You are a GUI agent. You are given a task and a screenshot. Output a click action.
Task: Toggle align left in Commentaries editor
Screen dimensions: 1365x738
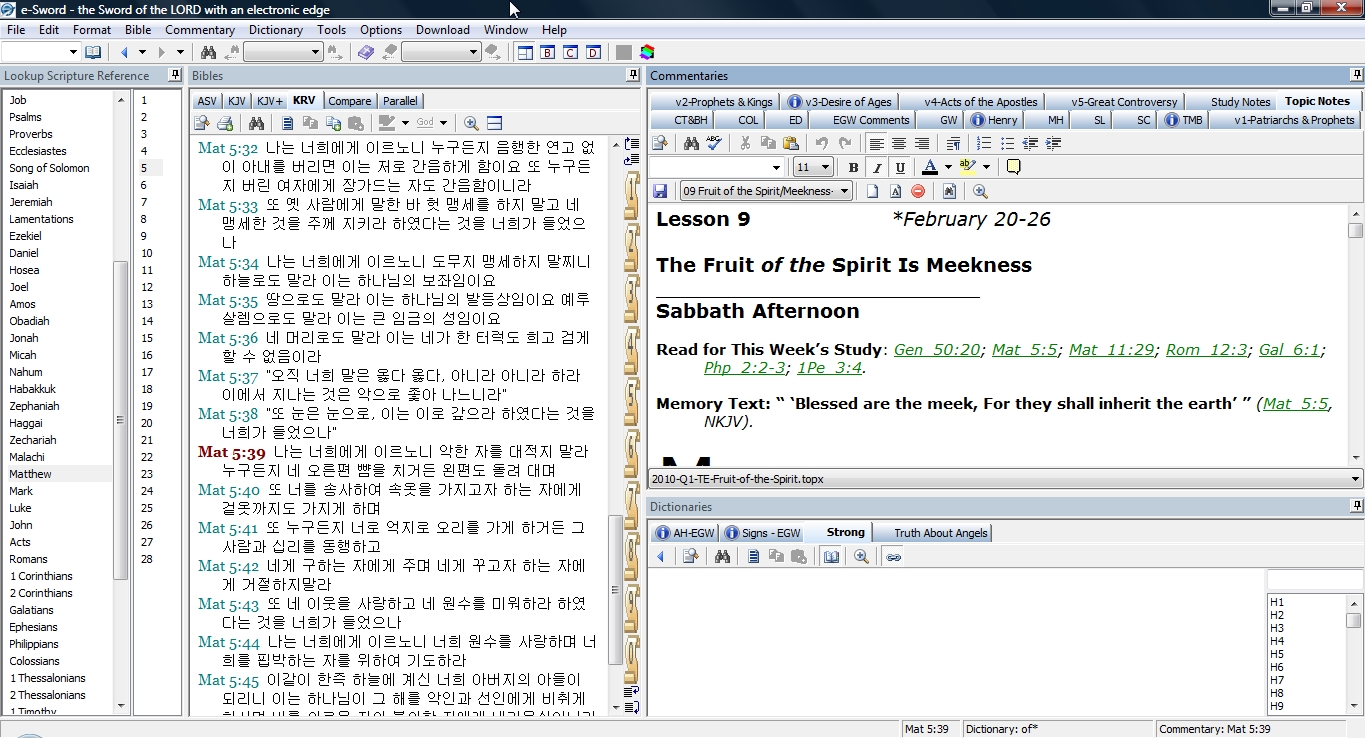[x=877, y=143]
